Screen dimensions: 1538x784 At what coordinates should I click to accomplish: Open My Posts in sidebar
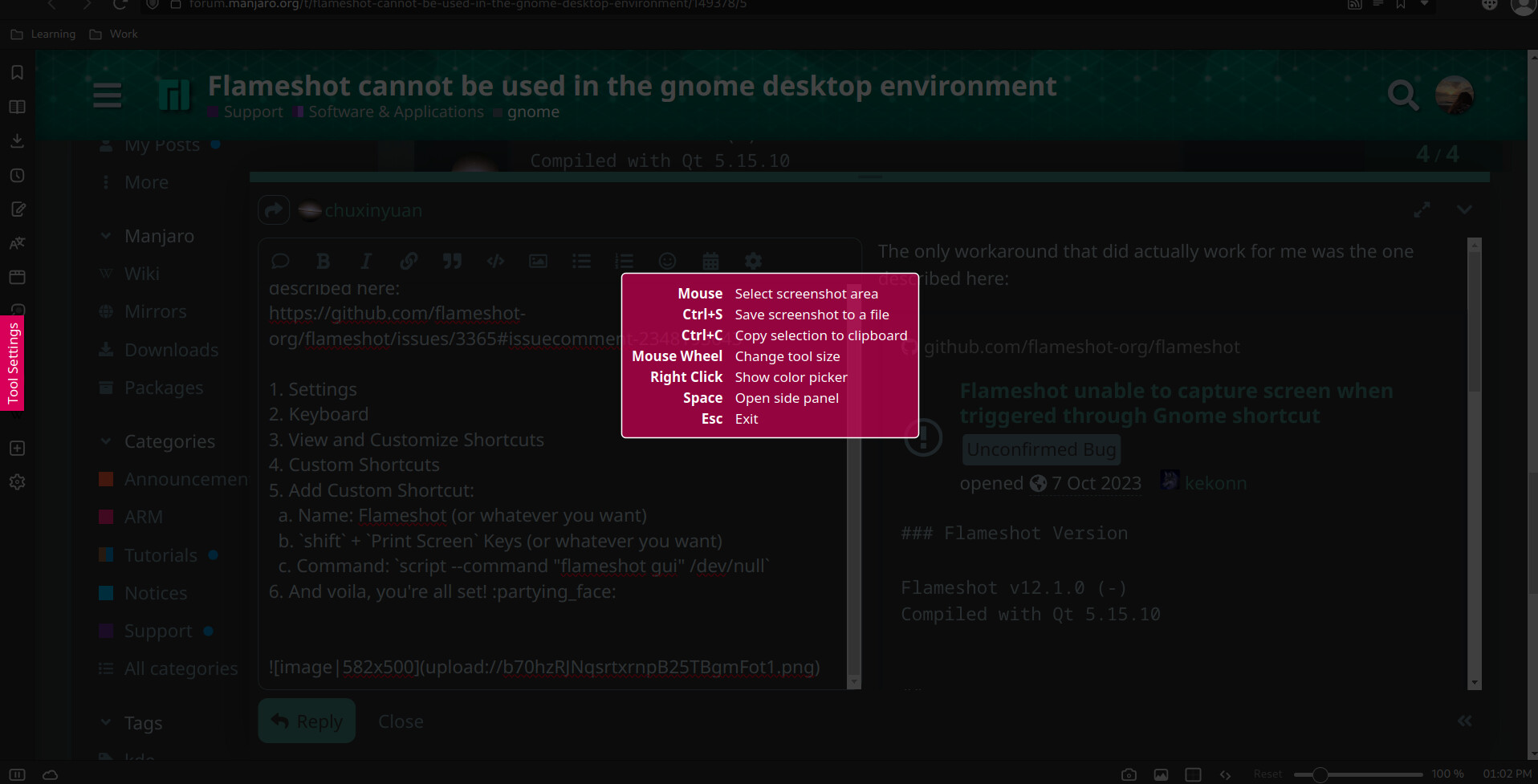[161, 145]
